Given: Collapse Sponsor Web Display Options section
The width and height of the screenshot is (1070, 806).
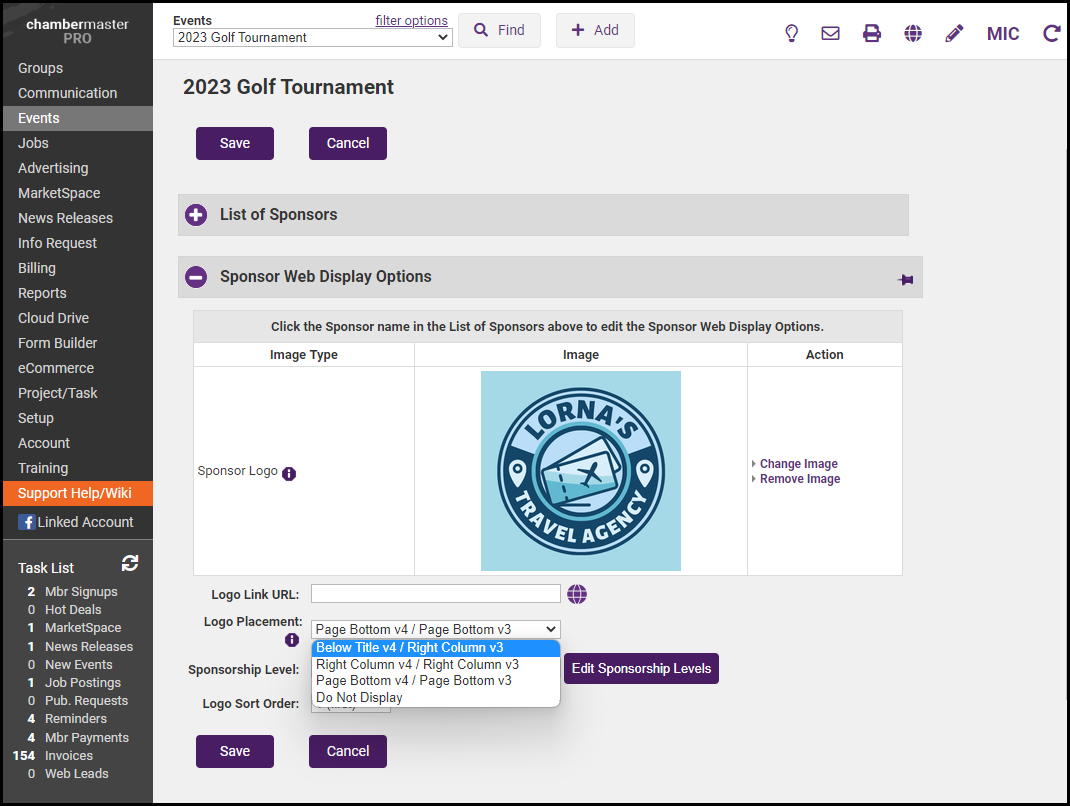Looking at the screenshot, I should pyautogui.click(x=197, y=277).
